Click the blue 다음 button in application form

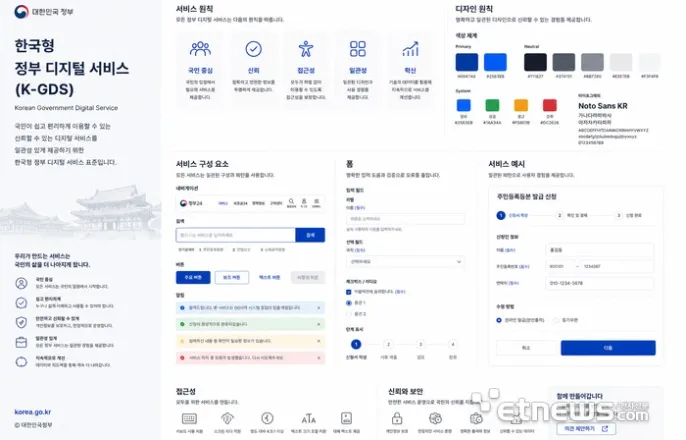click(x=608, y=348)
